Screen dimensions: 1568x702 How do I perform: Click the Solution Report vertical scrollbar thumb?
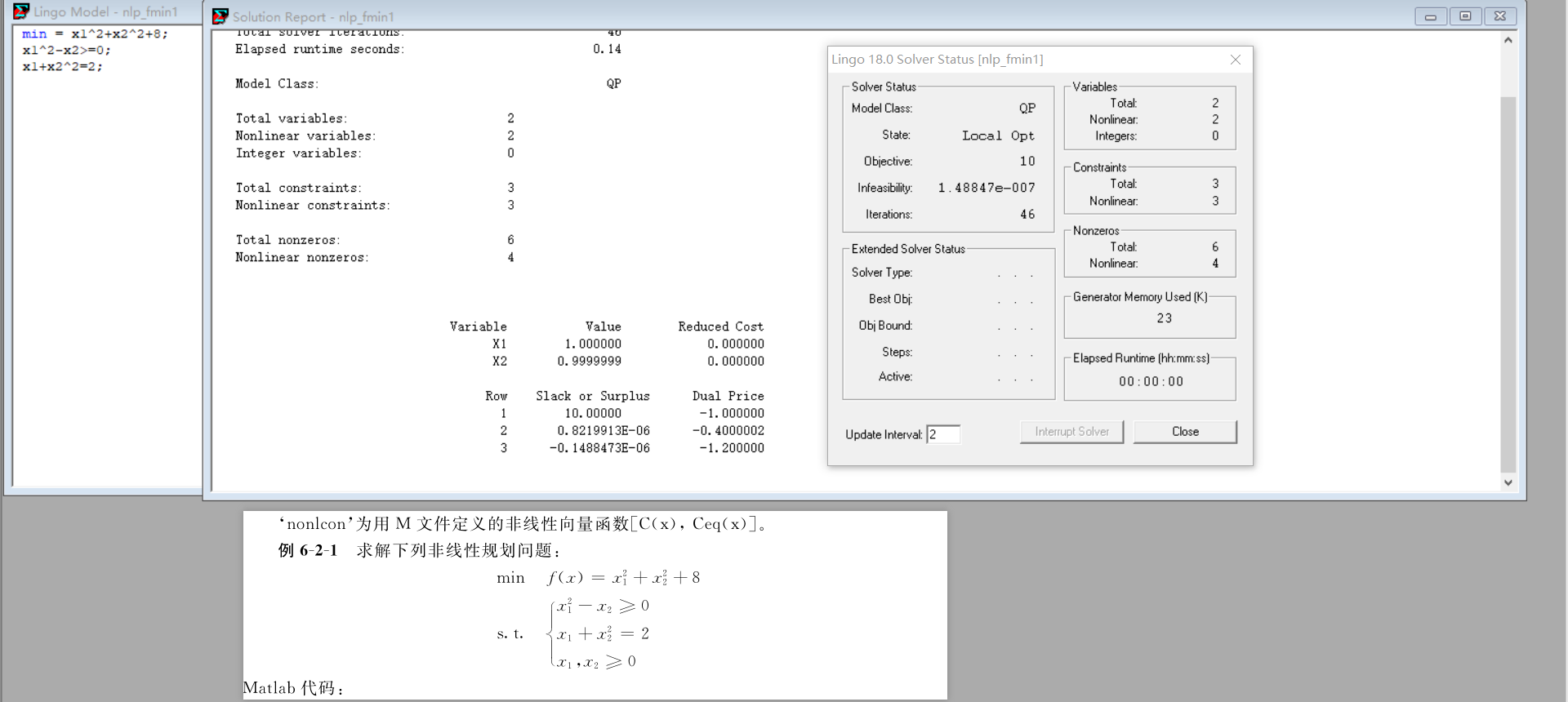point(1508,284)
